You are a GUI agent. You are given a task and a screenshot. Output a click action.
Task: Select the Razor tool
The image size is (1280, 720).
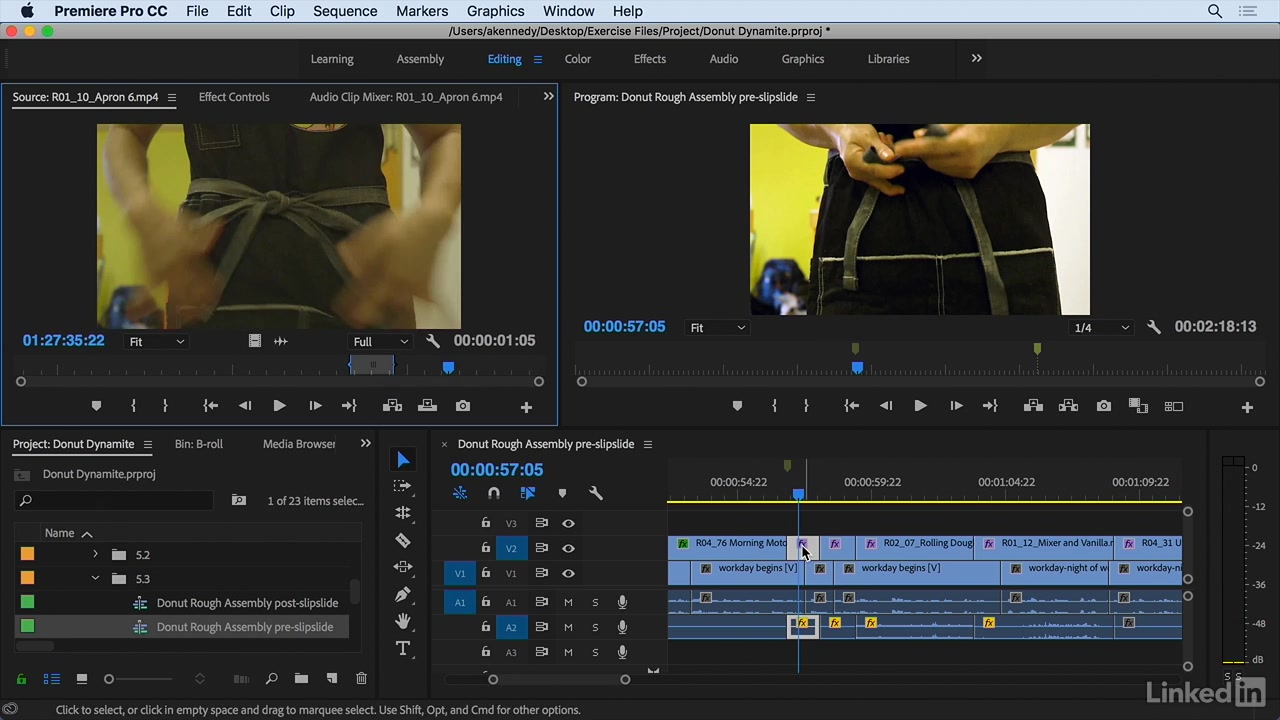(403, 540)
